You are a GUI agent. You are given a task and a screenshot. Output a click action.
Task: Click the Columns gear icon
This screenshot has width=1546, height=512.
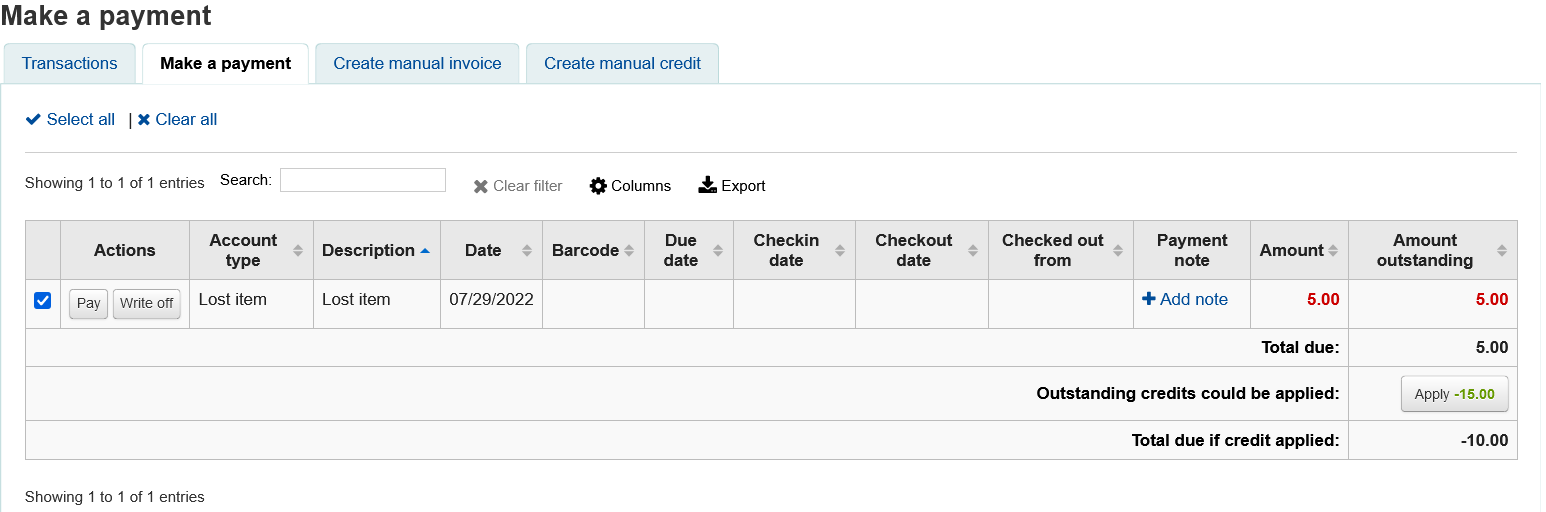coord(598,186)
